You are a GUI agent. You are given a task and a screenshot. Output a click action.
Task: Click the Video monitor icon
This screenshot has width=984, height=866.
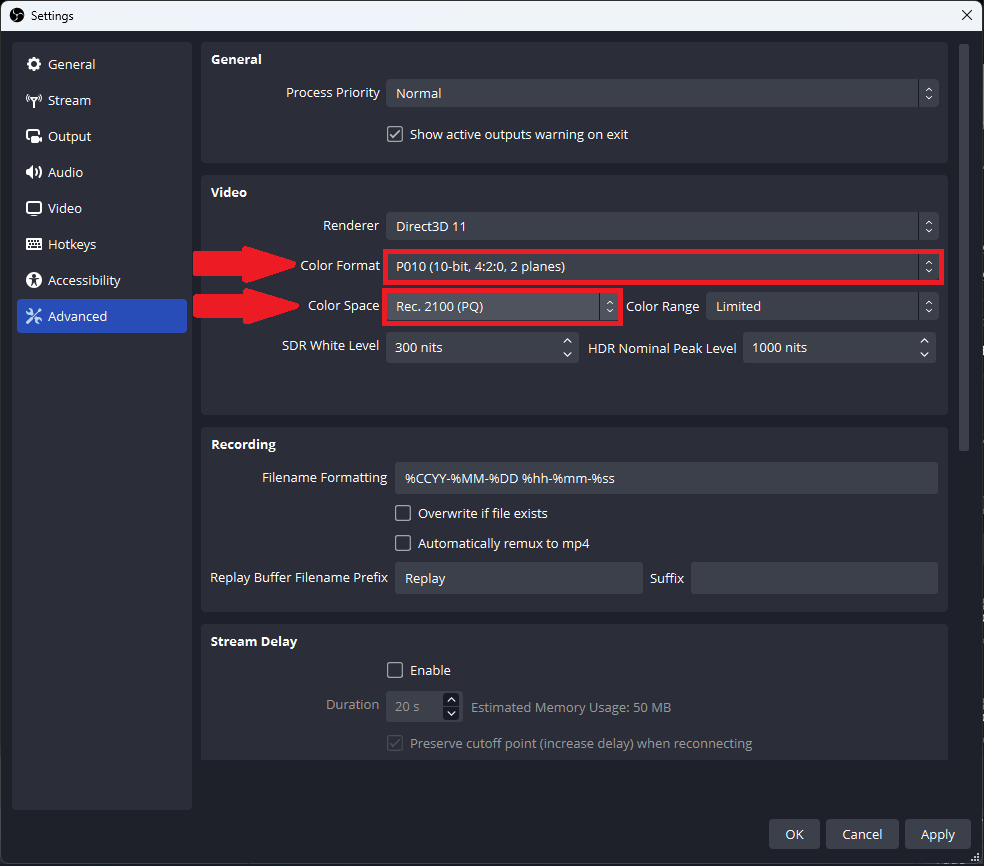[x=34, y=208]
